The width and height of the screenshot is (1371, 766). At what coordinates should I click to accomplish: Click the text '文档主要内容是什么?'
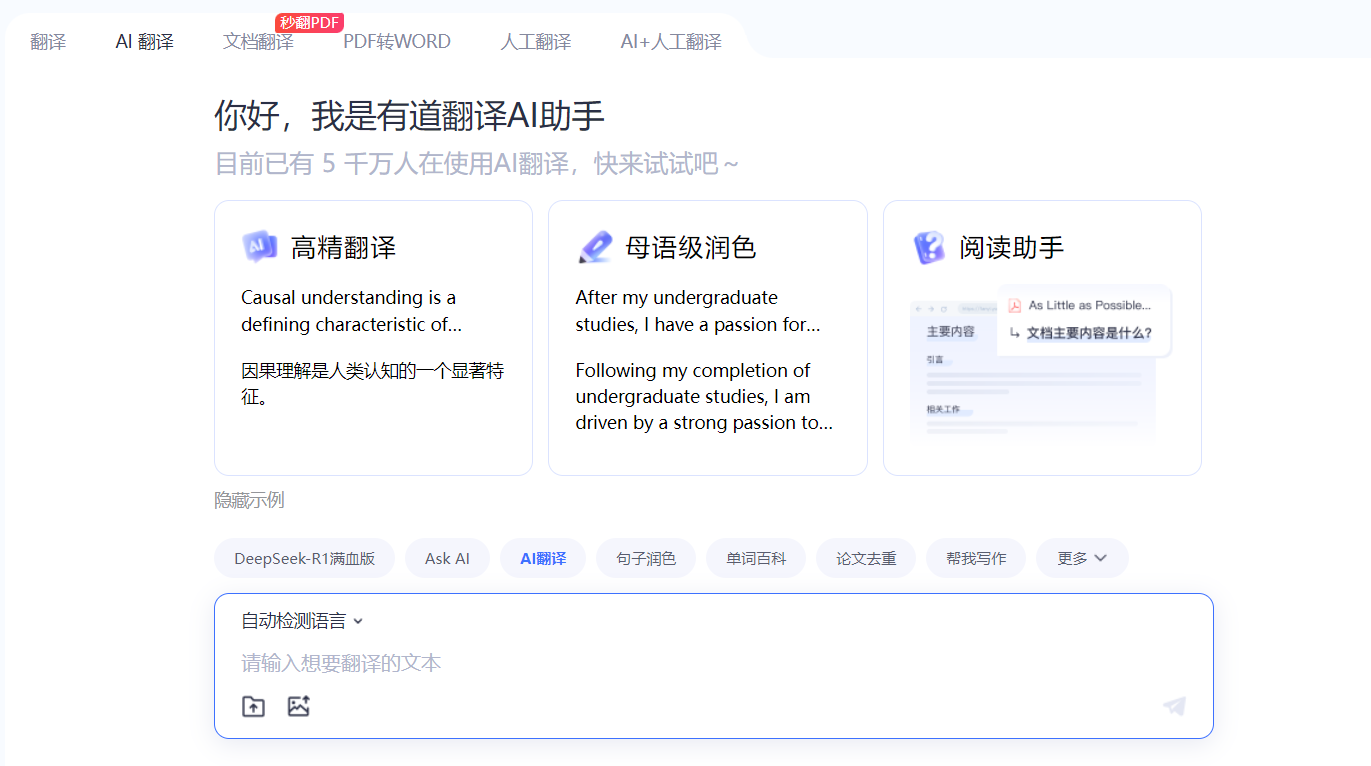pos(1089,333)
